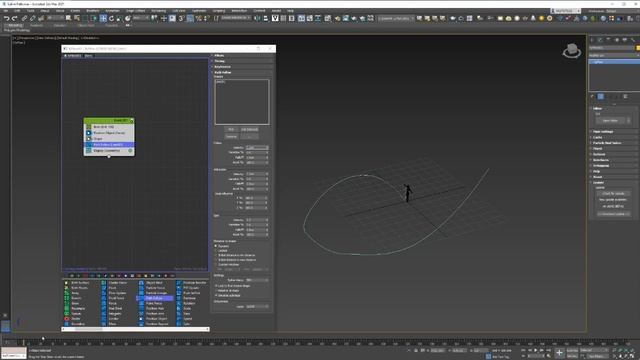Screen dimensions: 640x360
Task: Select the Locked radio option
Action: click(x=216, y=251)
